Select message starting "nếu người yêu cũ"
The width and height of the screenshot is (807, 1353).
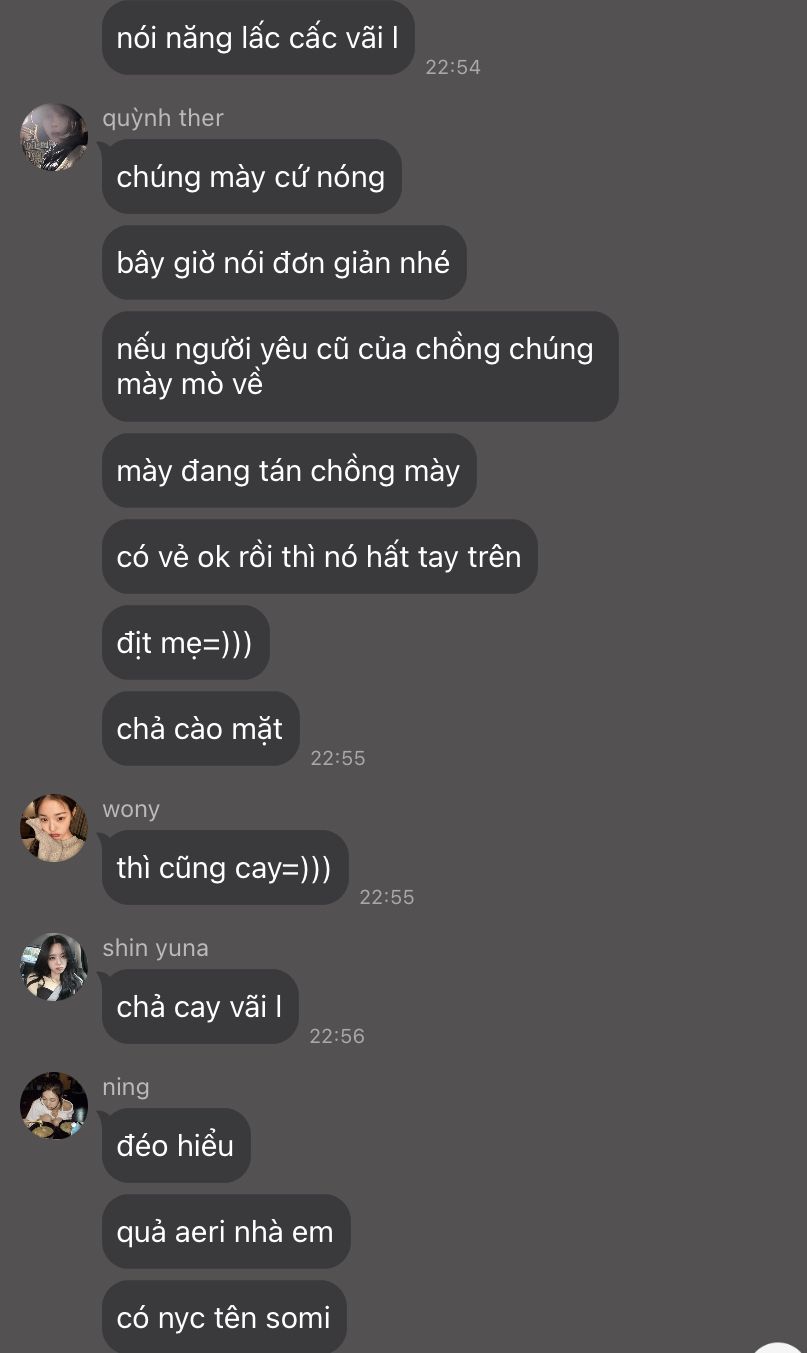coord(360,366)
